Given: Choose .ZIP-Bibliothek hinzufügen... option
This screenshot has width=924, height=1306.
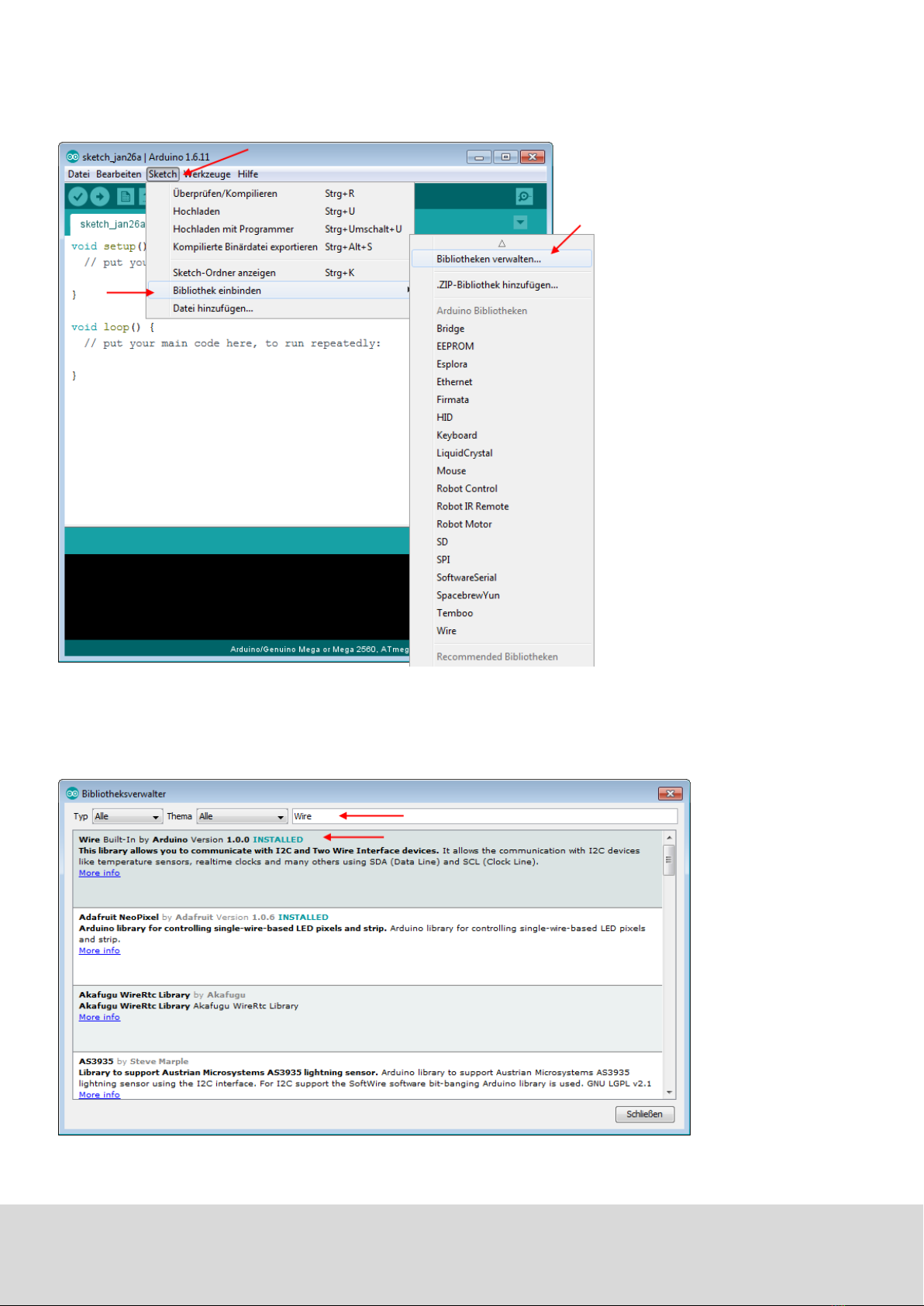Looking at the screenshot, I should tap(497, 285).
